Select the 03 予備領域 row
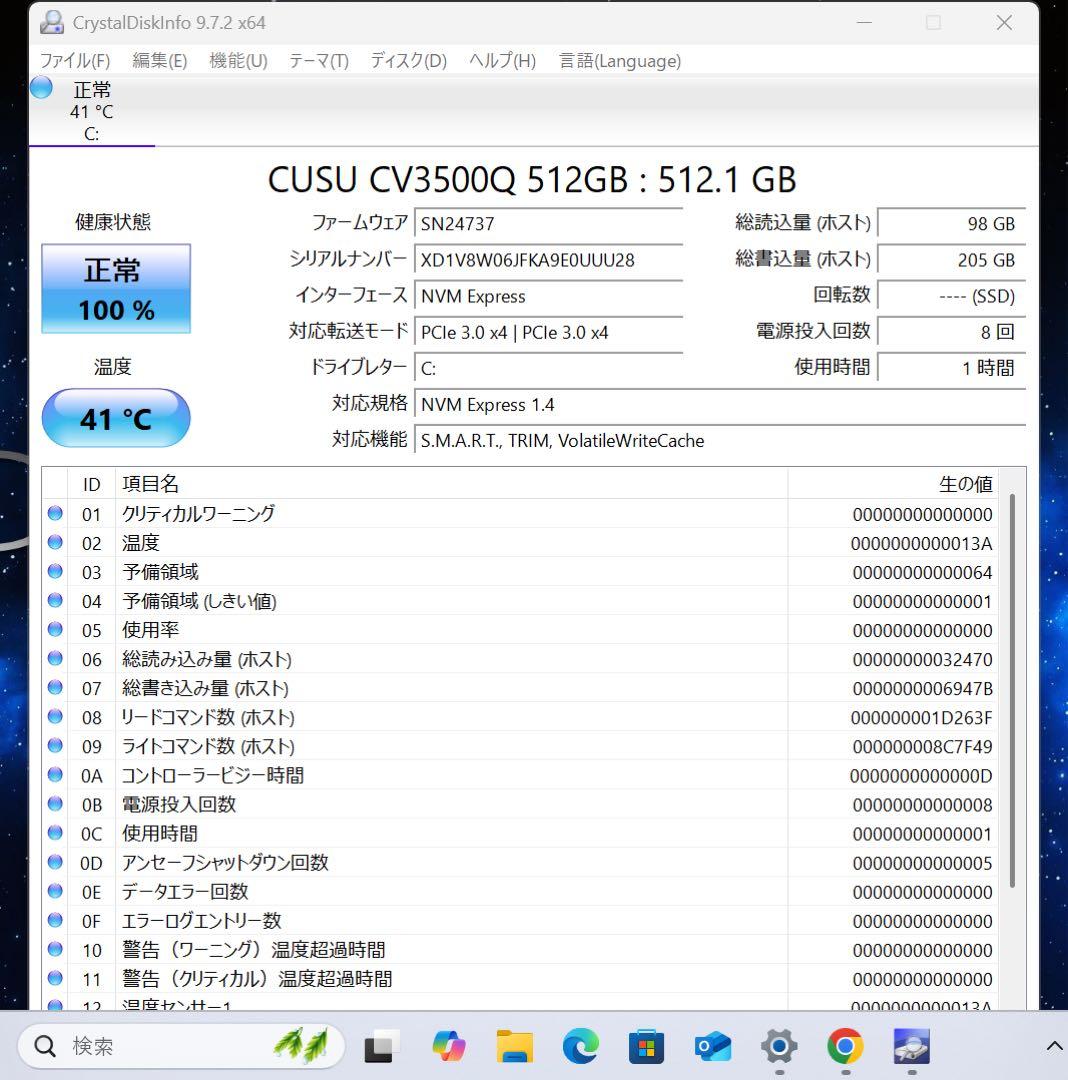 click(520, 572)
